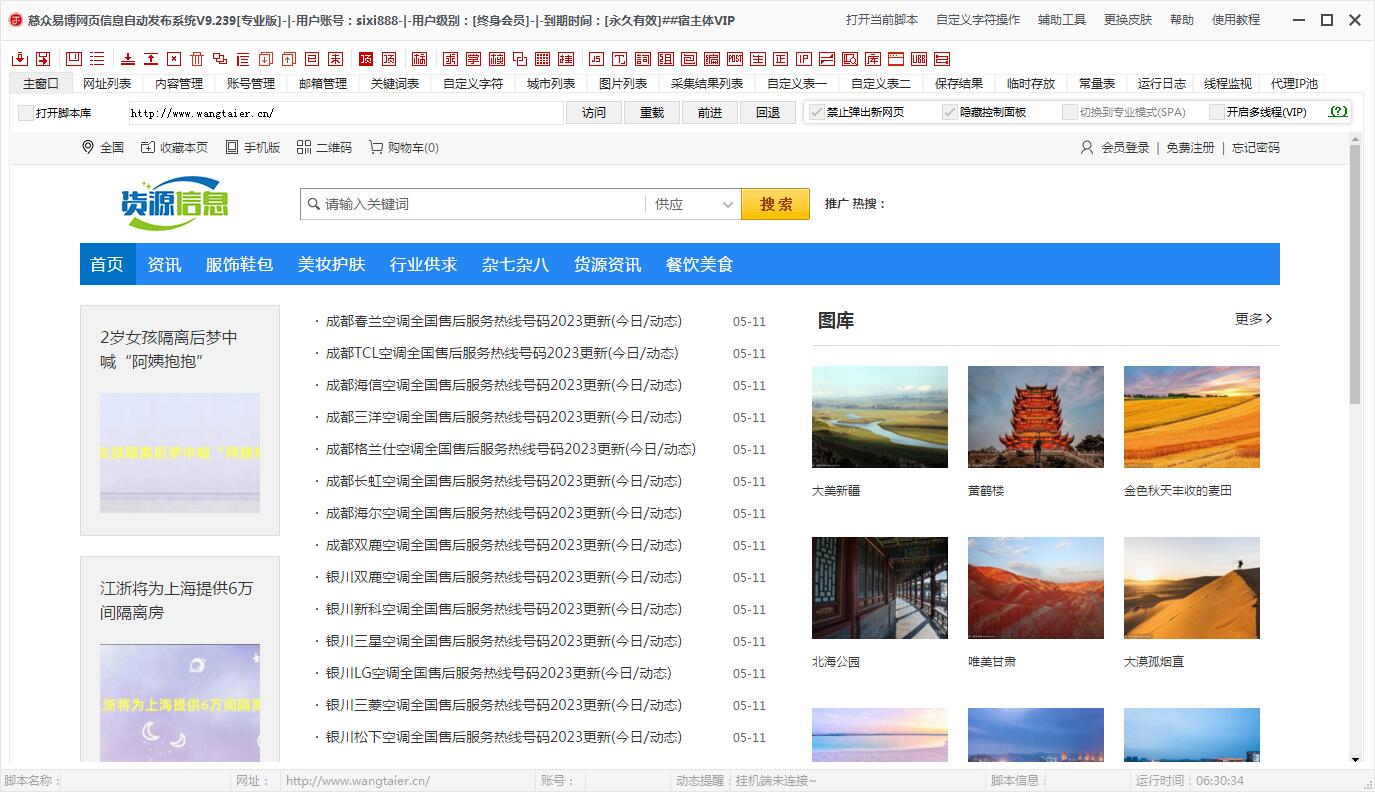Click the outlined 顶 icon
The image size is (1375, 792).
[x=389, y=59]
